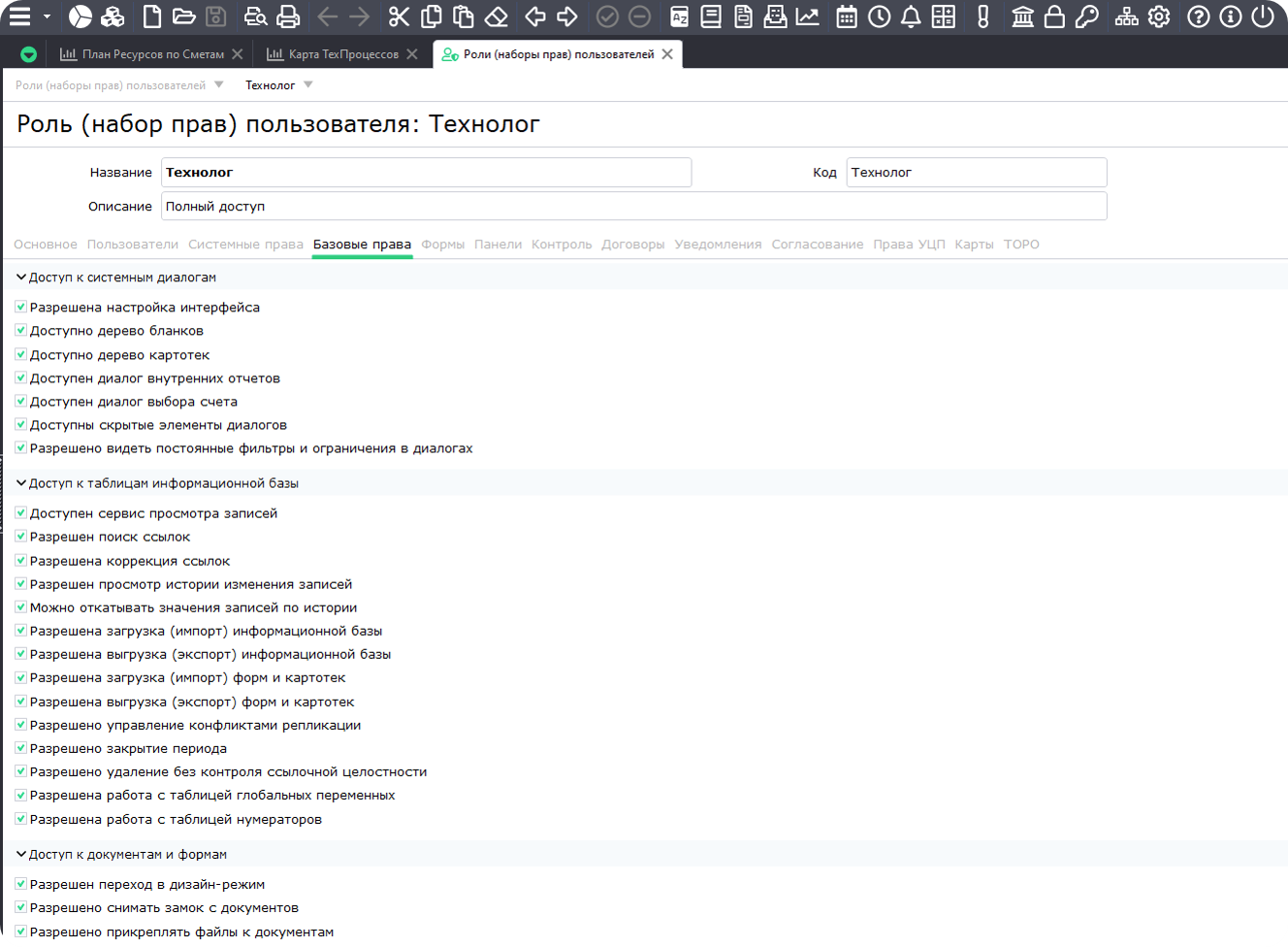
Task: Click the scissors cut icon
Action: tap(399, 16)
